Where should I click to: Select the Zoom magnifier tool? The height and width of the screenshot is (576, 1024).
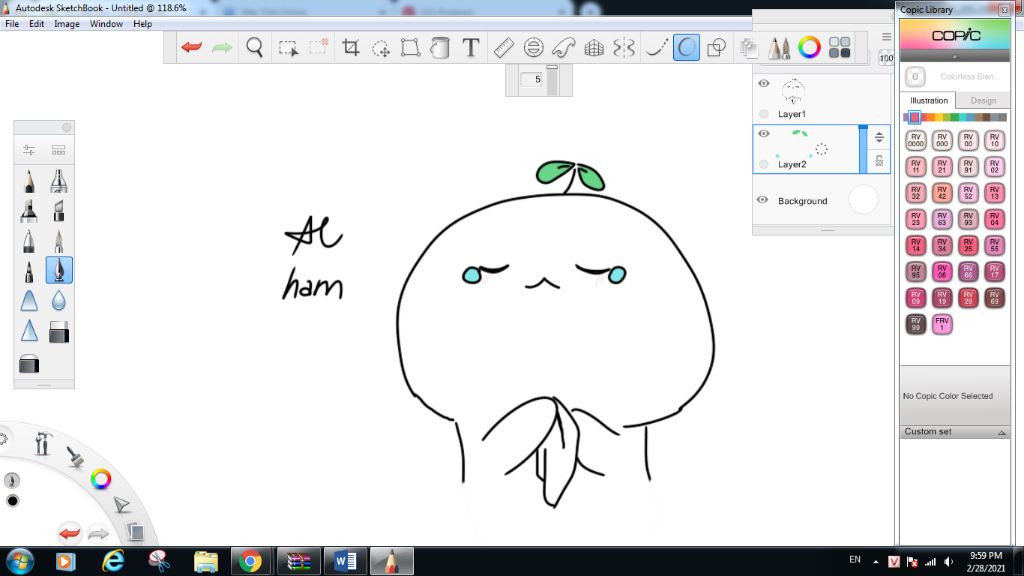point(255,47)
